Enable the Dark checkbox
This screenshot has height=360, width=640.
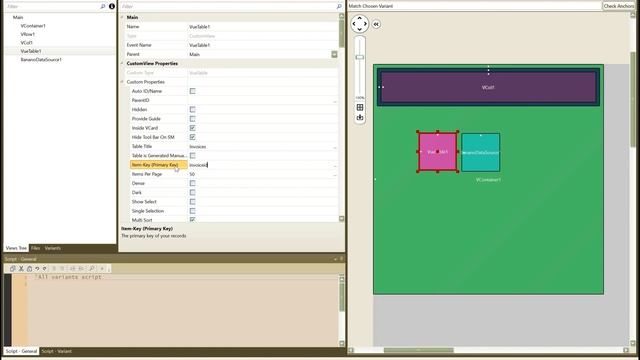click(193, 192)
